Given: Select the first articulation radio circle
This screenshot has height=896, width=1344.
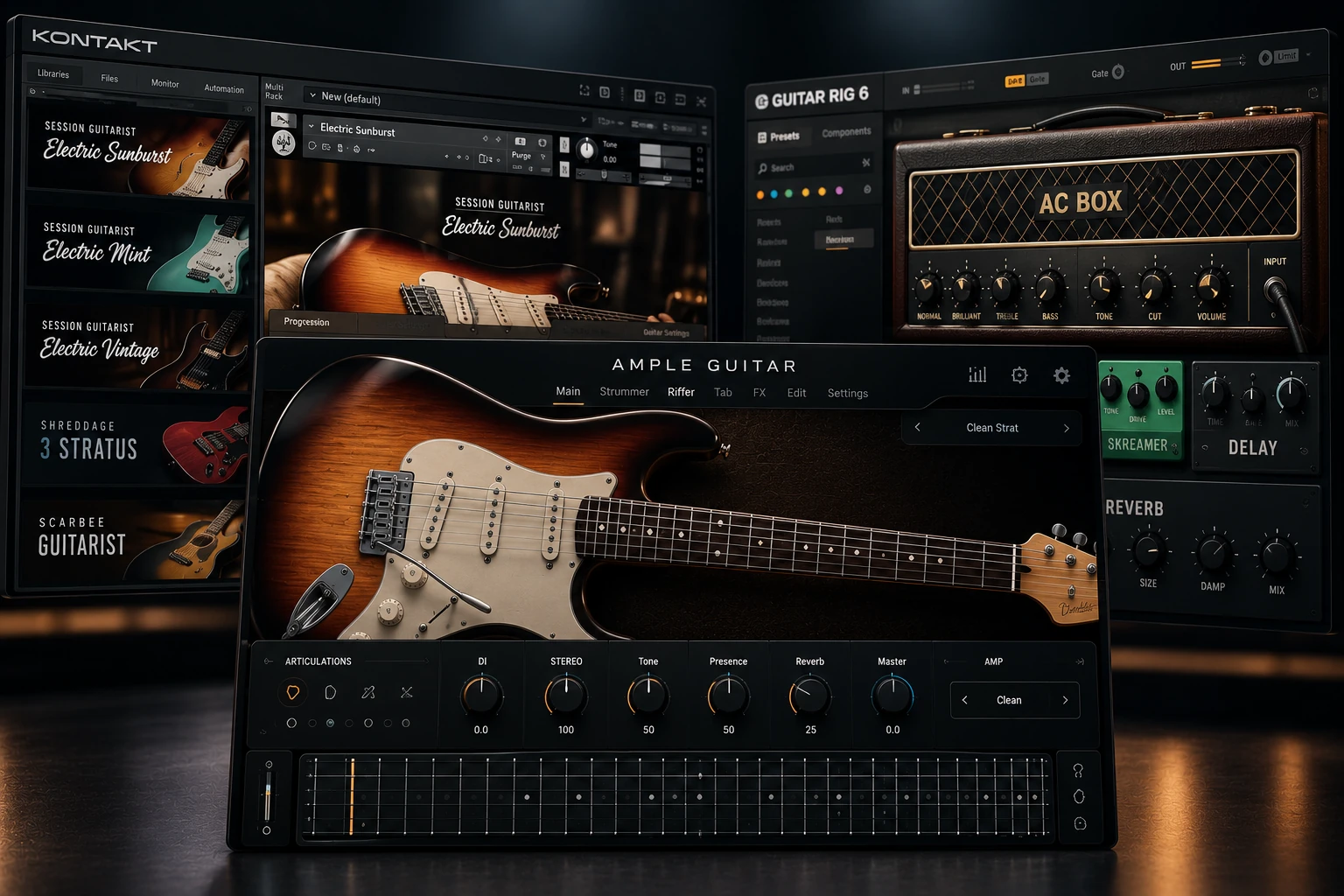Looking at the screenshot, I should click(291, 723).
